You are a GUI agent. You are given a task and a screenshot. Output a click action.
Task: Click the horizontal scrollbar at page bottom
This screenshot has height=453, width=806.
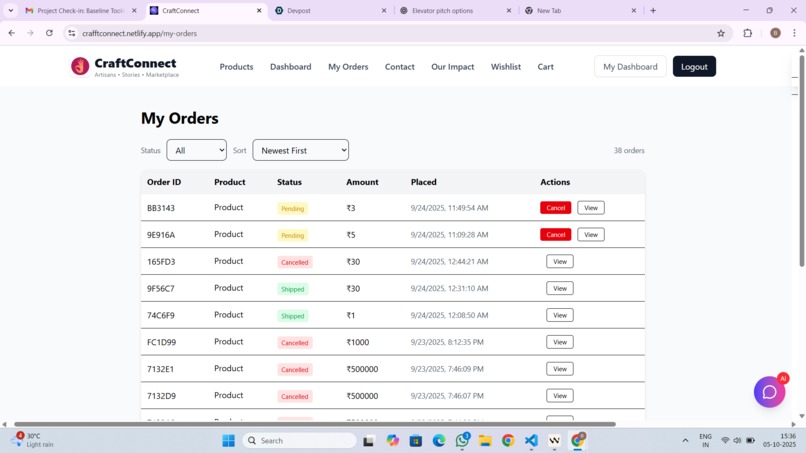[x=315, y=424]
